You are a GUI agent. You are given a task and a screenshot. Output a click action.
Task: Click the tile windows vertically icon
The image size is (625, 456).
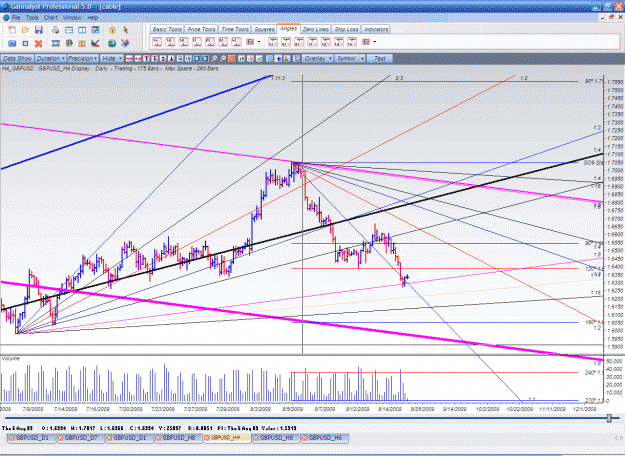click(x=82, y=30)
